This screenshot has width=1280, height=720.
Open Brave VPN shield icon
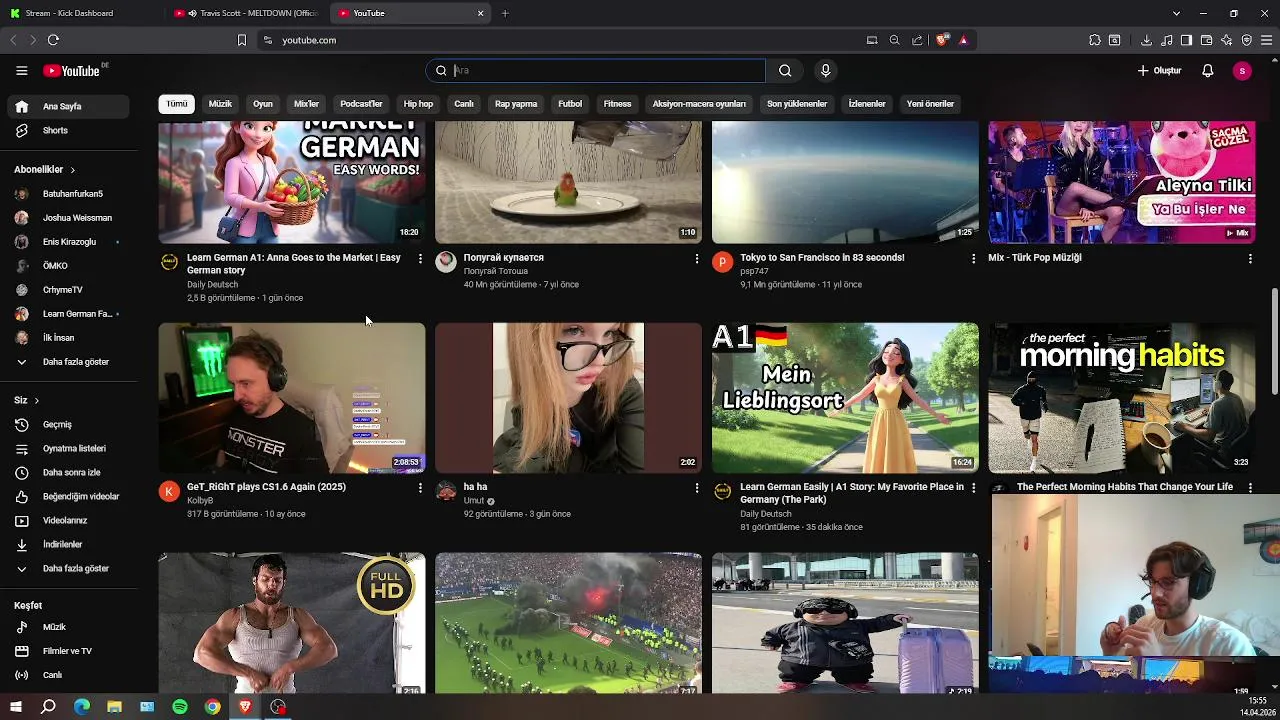[x=1246, y=40]
